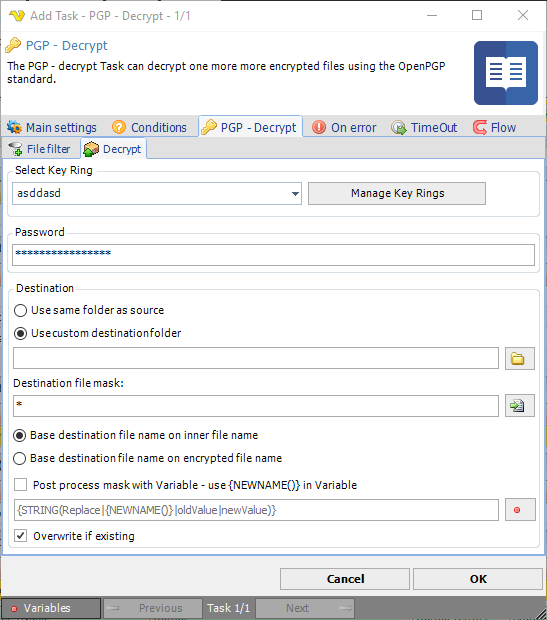Open the Conditions tab
This screenshot has width=547, height=620.
[x=149, y=127]
